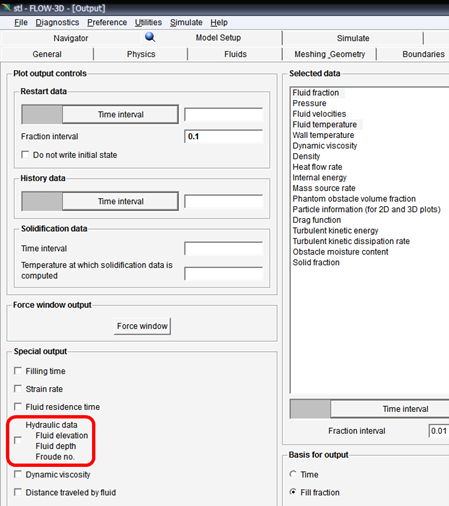Toggle the Strain rate checkbox
Viewport: 449px width, 506px height.
coord(18,389)
